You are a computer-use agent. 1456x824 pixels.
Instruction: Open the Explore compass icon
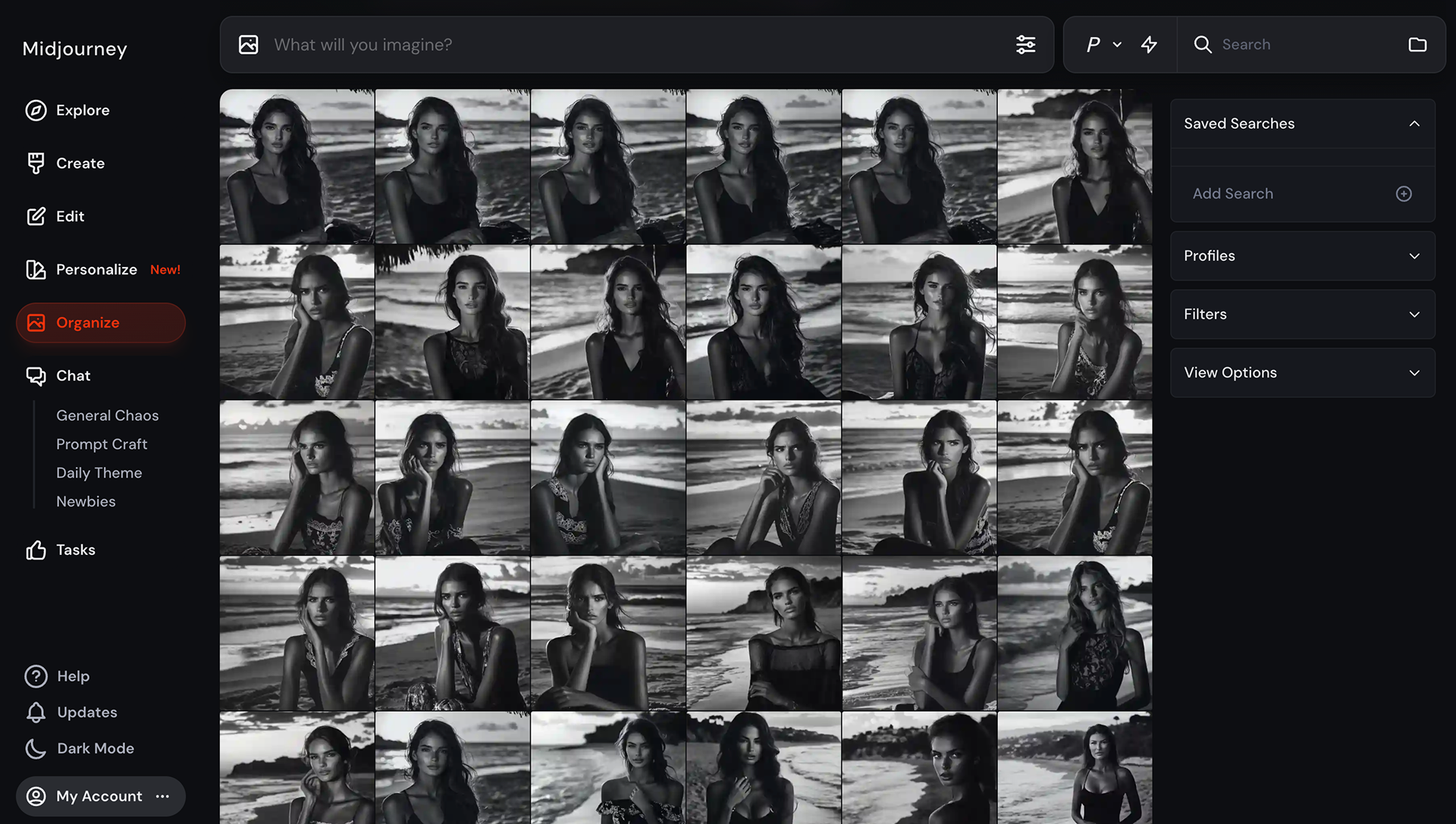(x=36, y=111)
